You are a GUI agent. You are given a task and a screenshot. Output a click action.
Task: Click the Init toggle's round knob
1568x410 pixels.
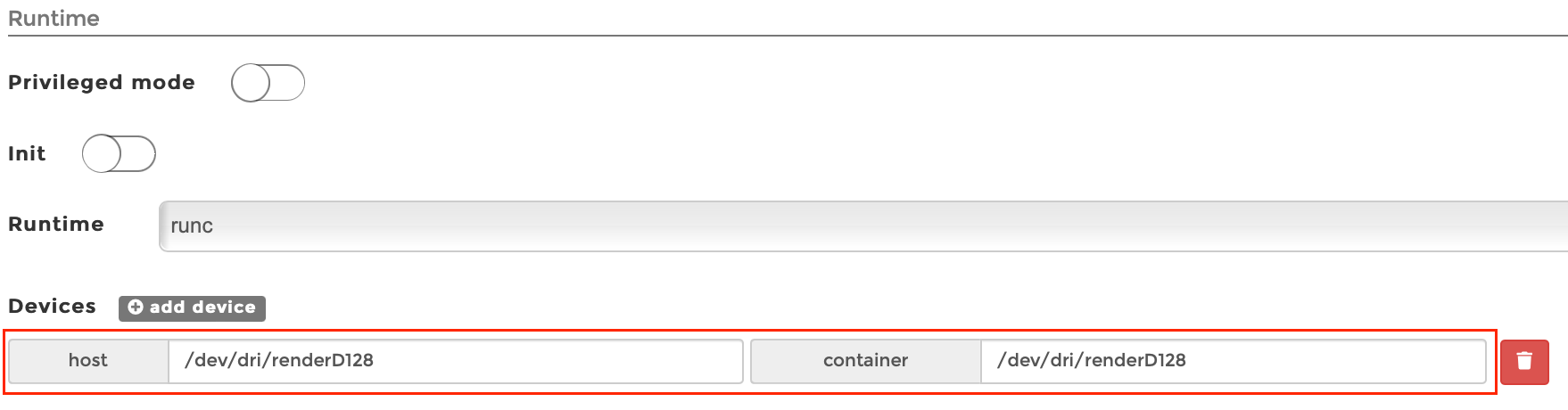[102, 153]
